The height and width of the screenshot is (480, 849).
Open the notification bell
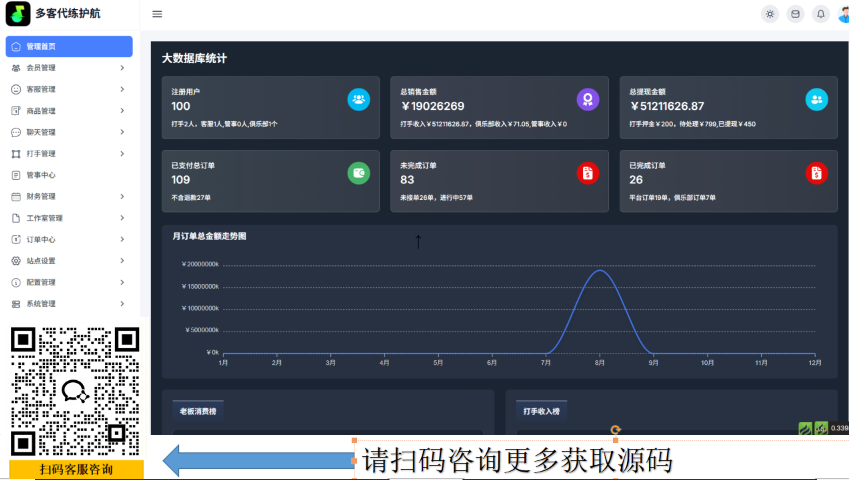821,14
